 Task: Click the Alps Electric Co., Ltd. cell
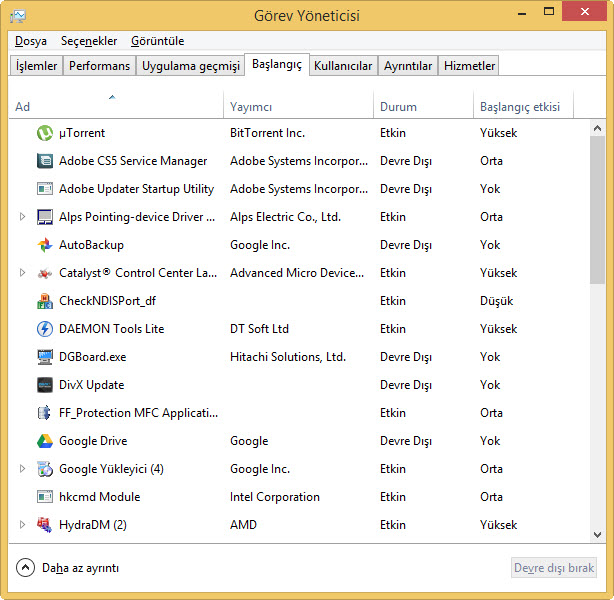click(285, 217)
